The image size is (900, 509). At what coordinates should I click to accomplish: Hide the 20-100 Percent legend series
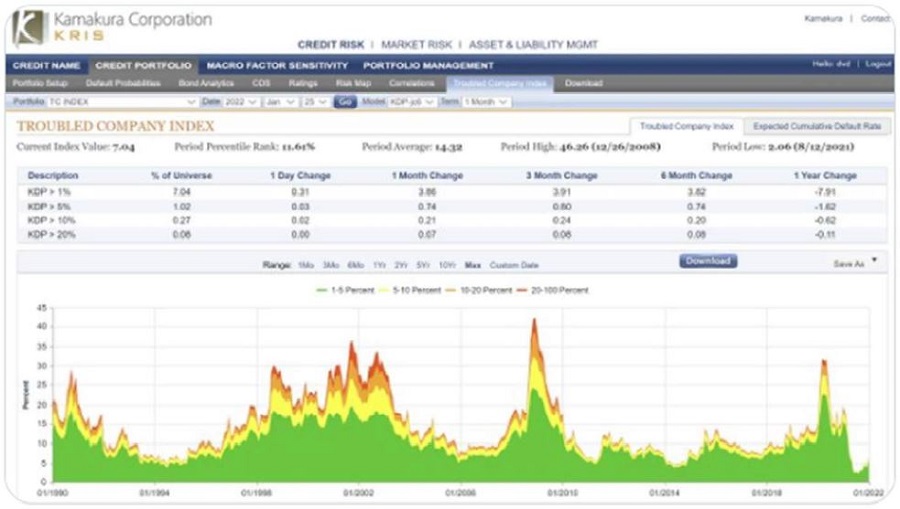557,290
